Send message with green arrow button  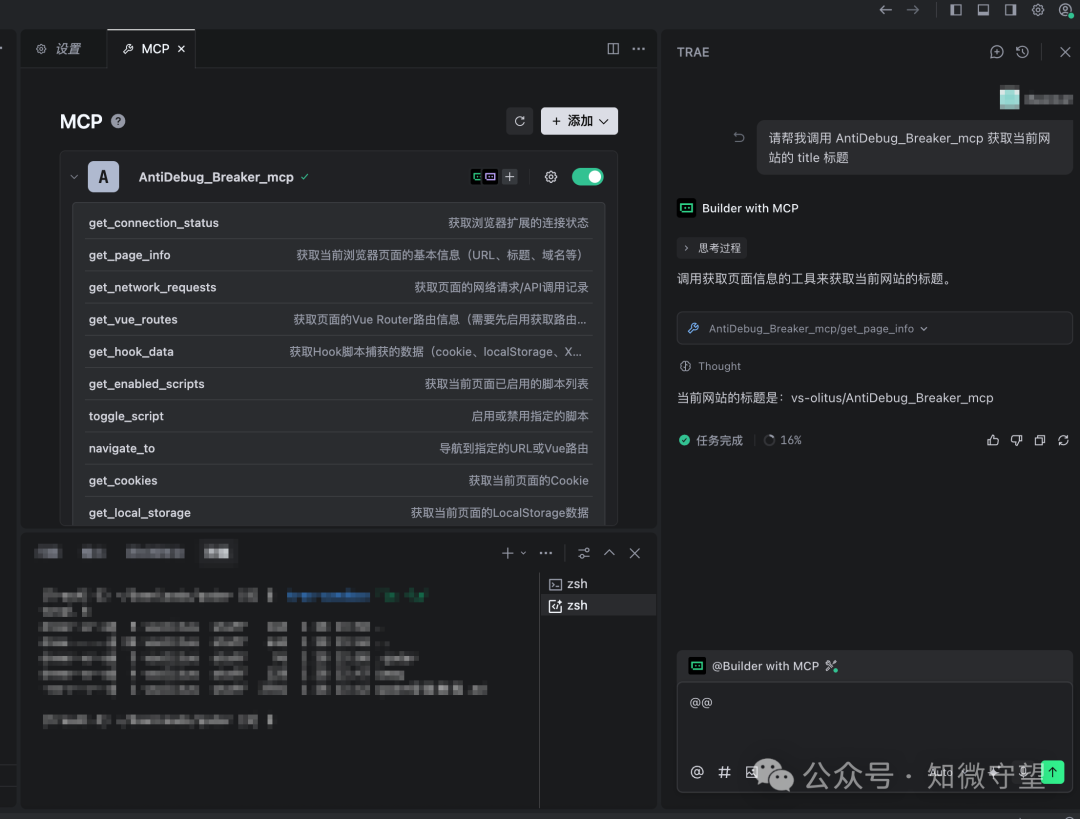tap(1052, 771)
